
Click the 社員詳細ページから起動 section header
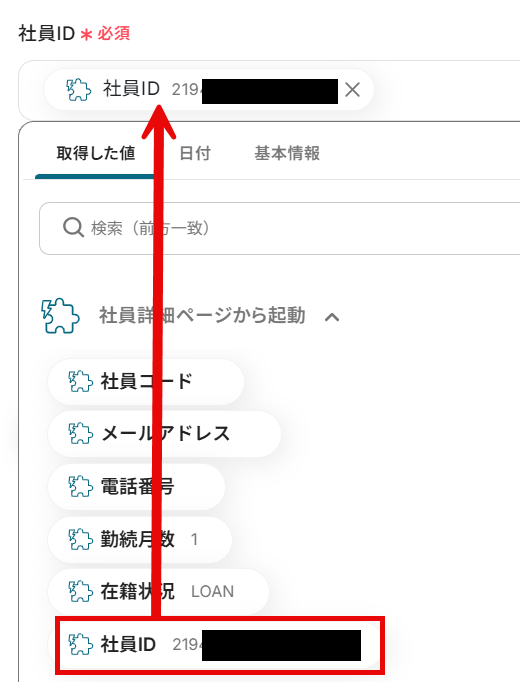coord(202,315)
